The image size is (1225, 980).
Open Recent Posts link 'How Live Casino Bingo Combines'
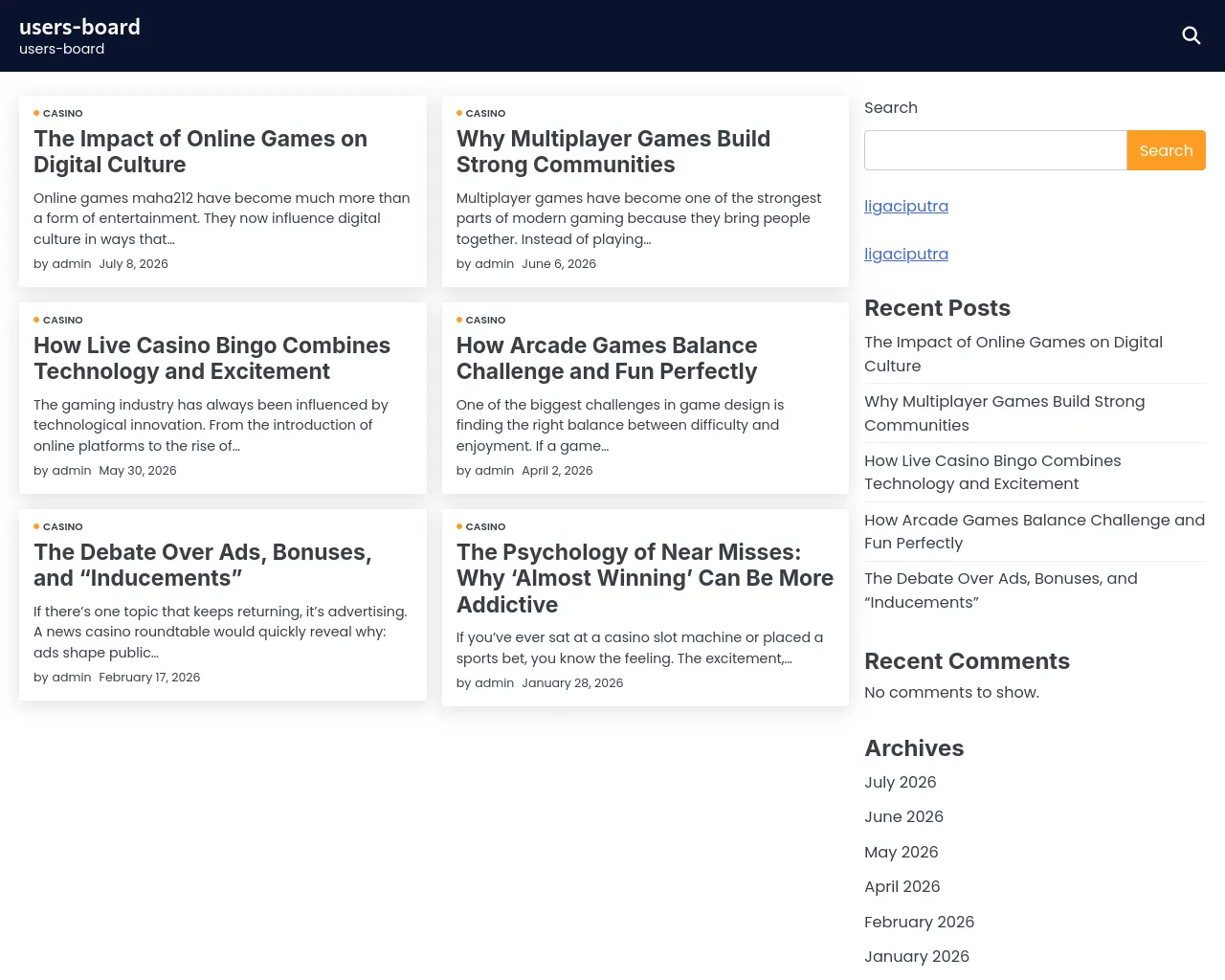(992, 472)
